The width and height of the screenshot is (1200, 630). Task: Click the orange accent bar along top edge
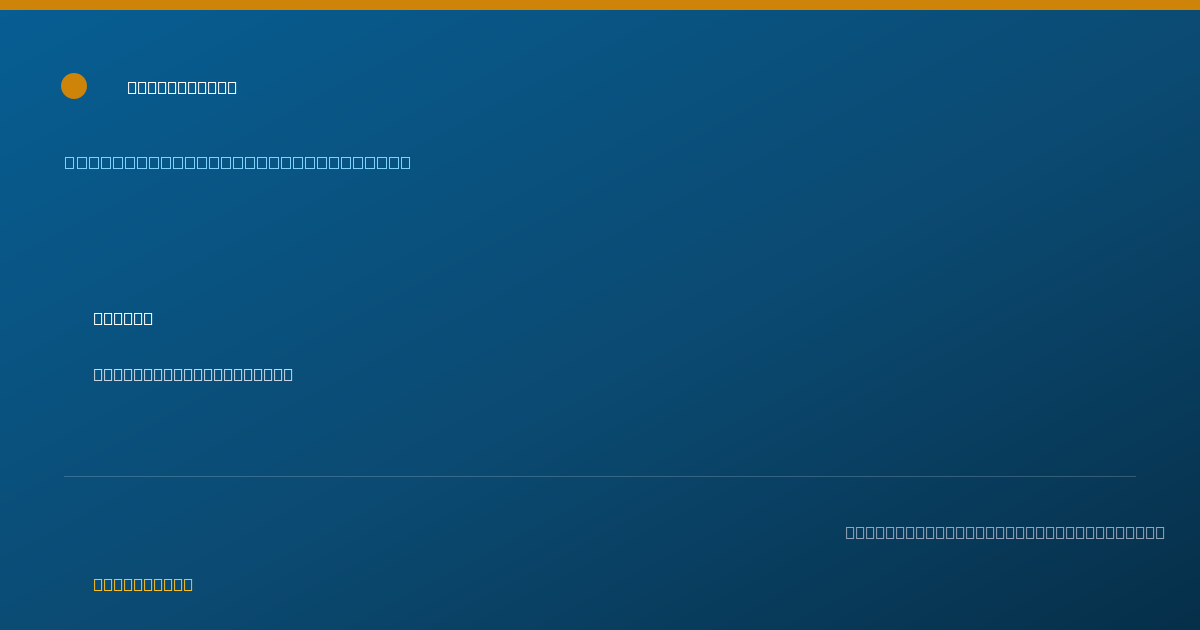(x=600, y=5)
